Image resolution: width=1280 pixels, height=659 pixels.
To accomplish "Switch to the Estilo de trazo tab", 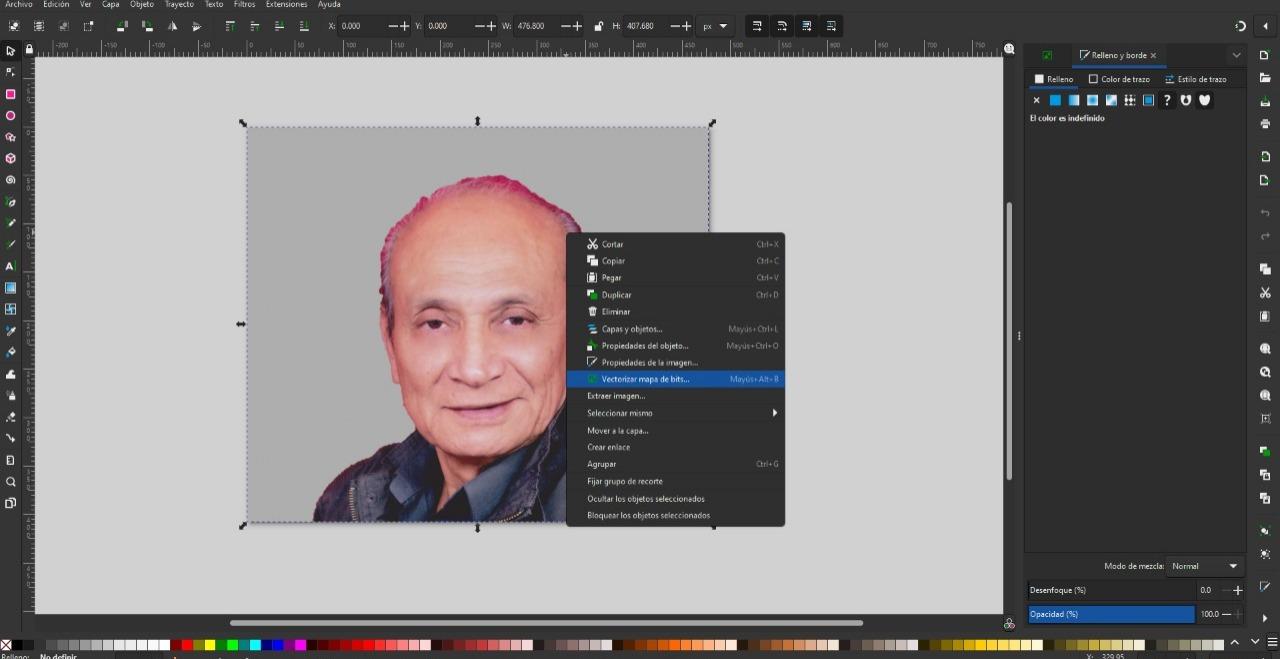I will [x=1196, y=79].
